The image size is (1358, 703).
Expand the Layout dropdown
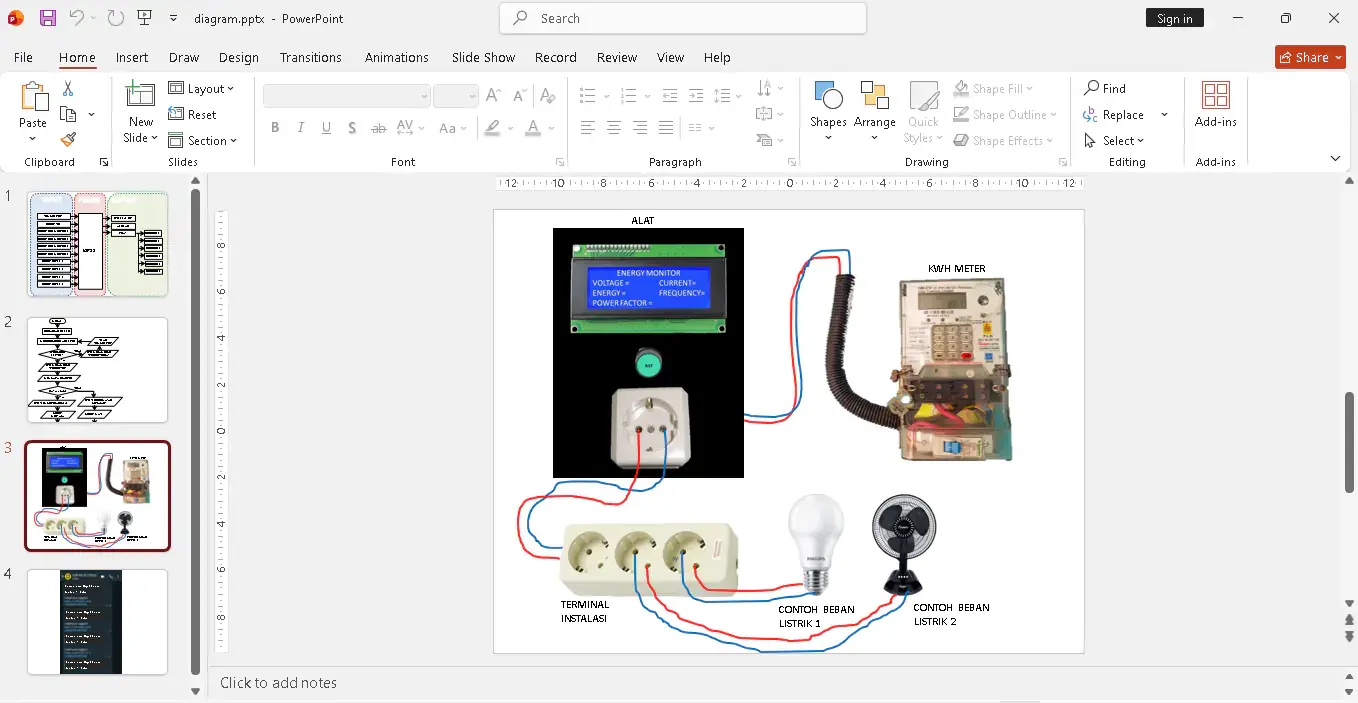(202, 89)
